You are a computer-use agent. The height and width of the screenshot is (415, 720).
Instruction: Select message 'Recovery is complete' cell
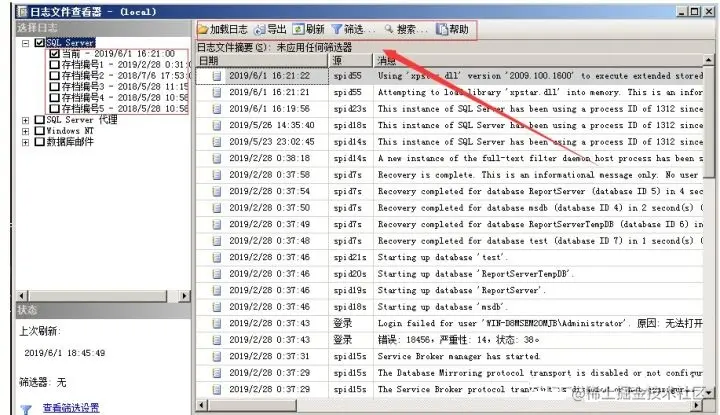pyautogui.click(x=538, y=175)
